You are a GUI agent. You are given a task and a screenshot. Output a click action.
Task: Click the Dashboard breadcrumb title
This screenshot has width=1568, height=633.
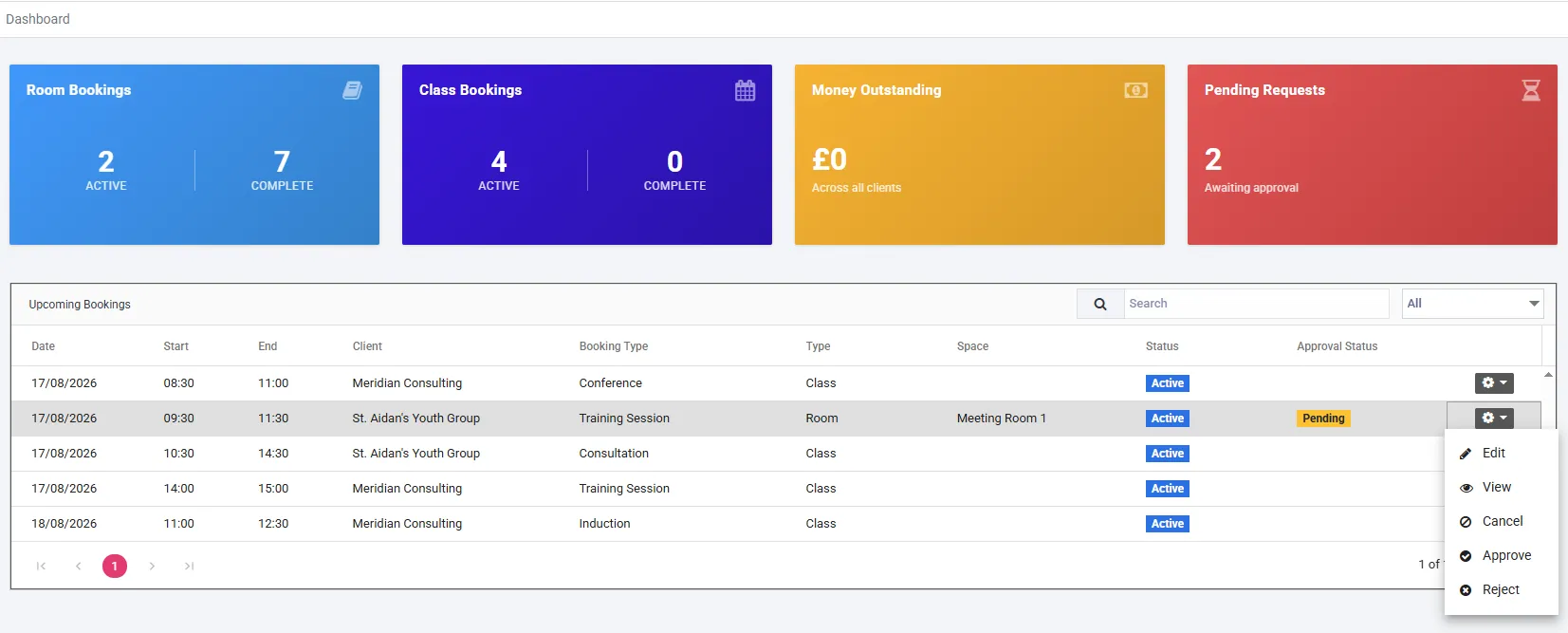(x=38, y=19)
